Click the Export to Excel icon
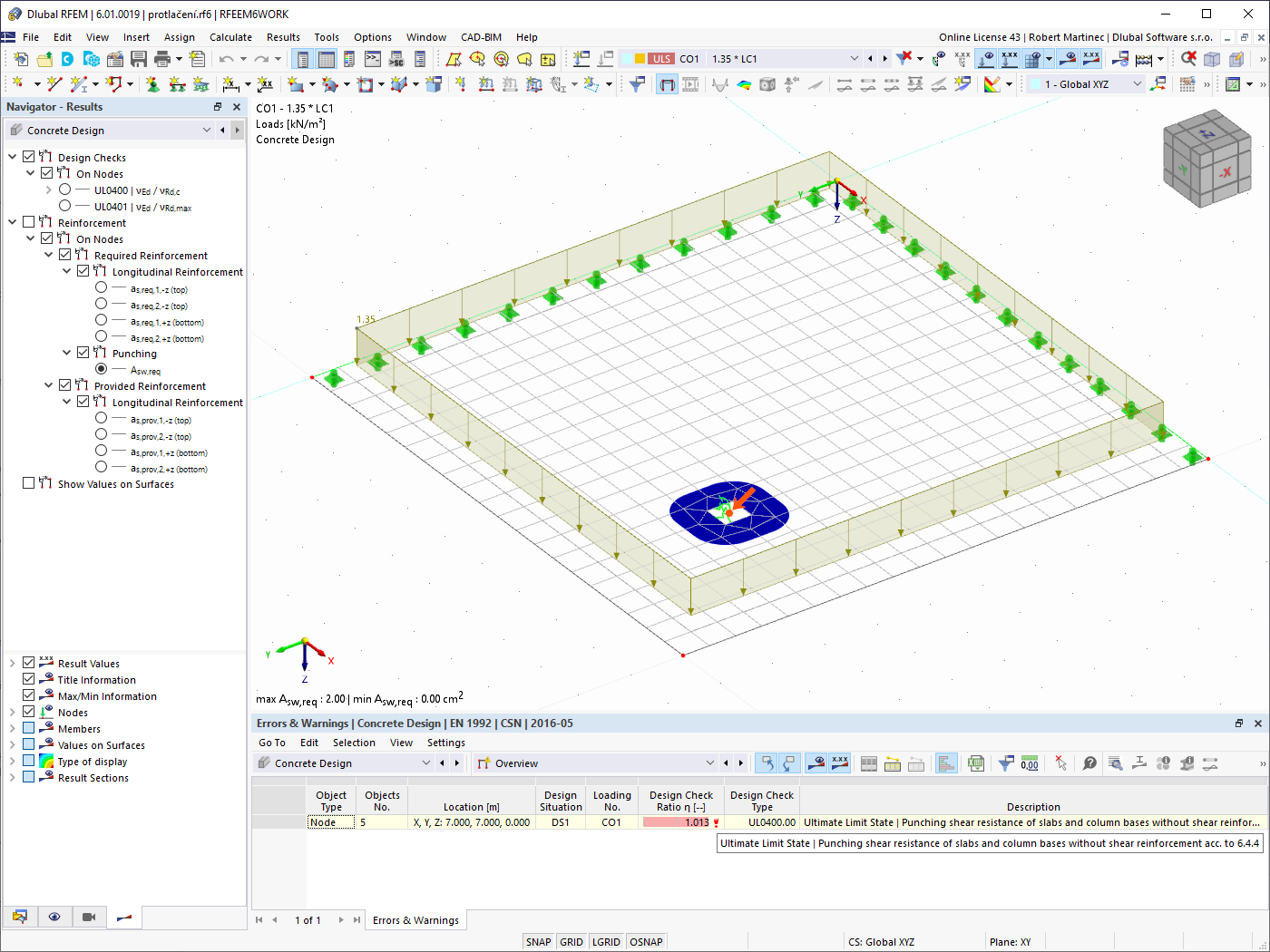This screenshot has width=1270, height=952. click(x=976, y=763)
